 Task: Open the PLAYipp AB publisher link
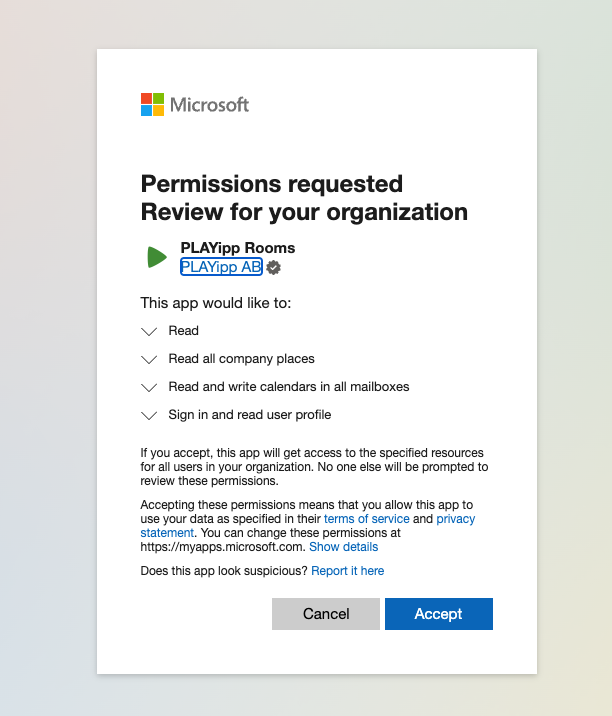coord(221,267)
